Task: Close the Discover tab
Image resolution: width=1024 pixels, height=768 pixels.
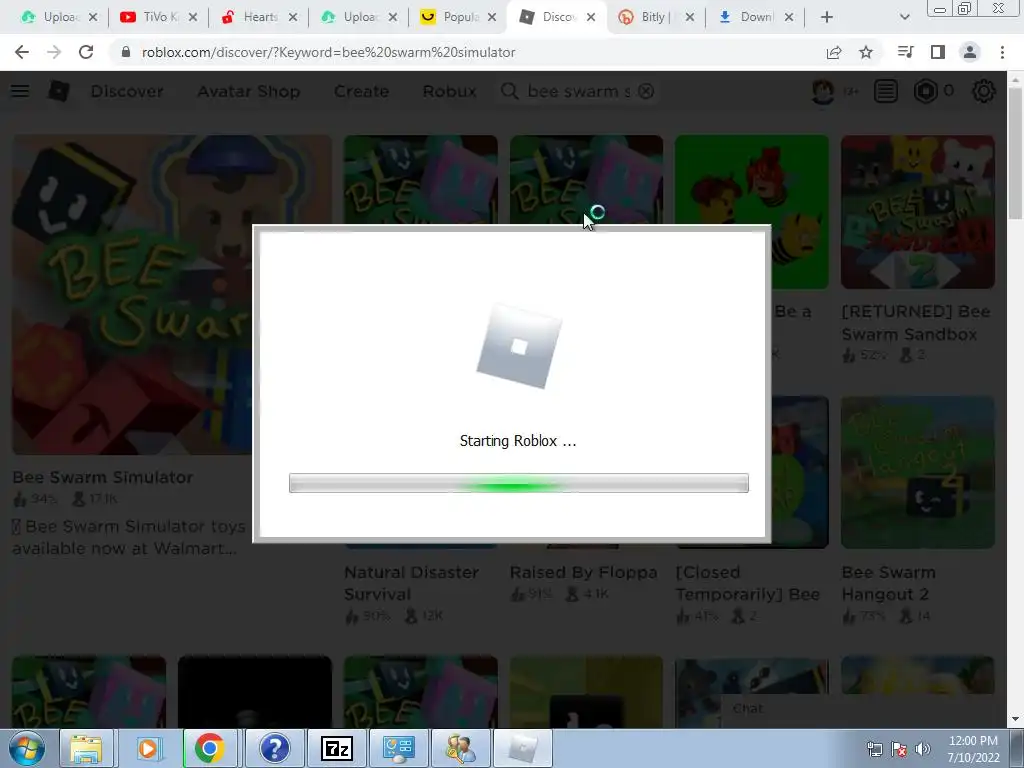Action: coord(591,17)
